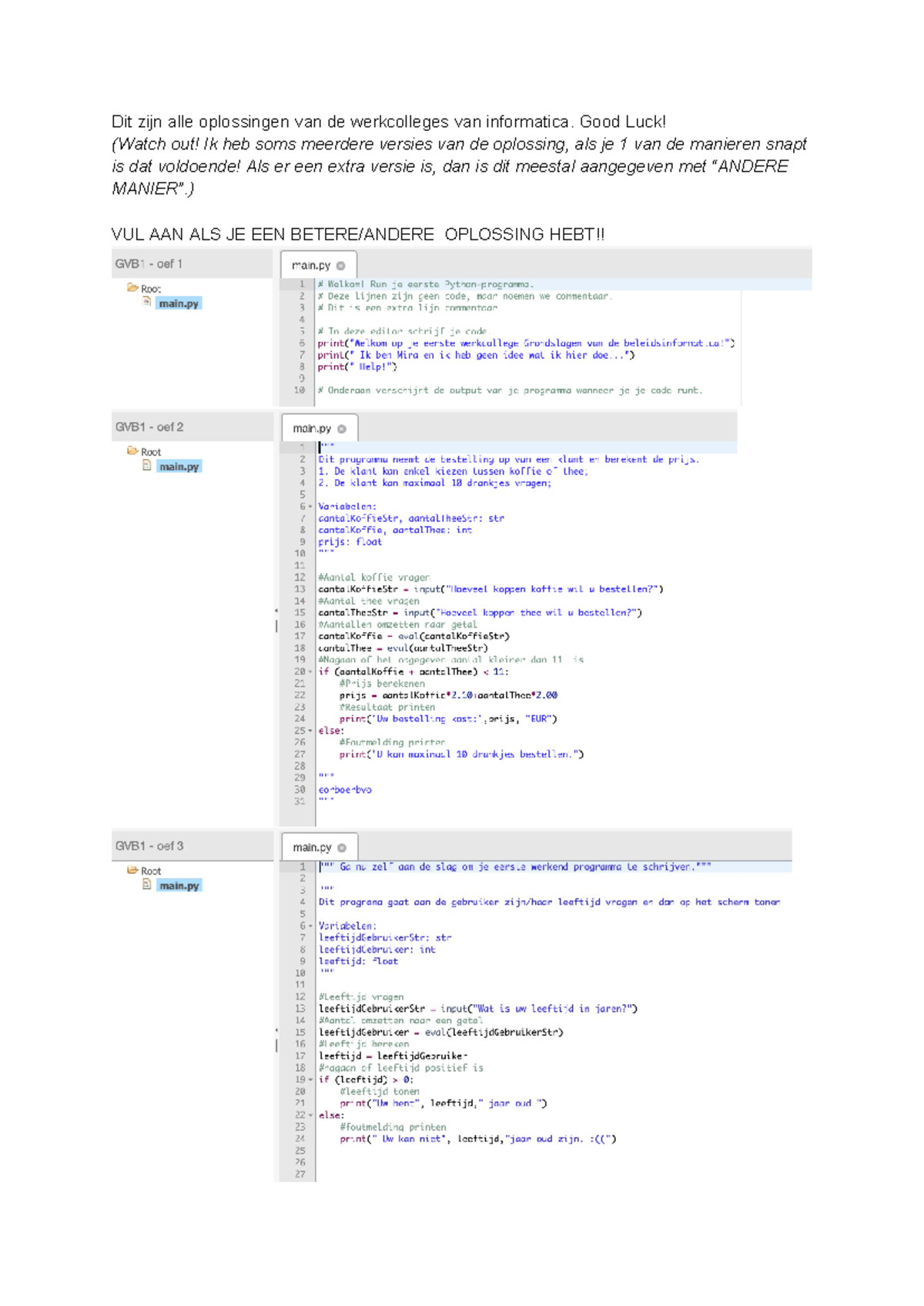Click the print(" Help!") code line in oef 1
924x1306 pixels.
(x=357, y=367)
